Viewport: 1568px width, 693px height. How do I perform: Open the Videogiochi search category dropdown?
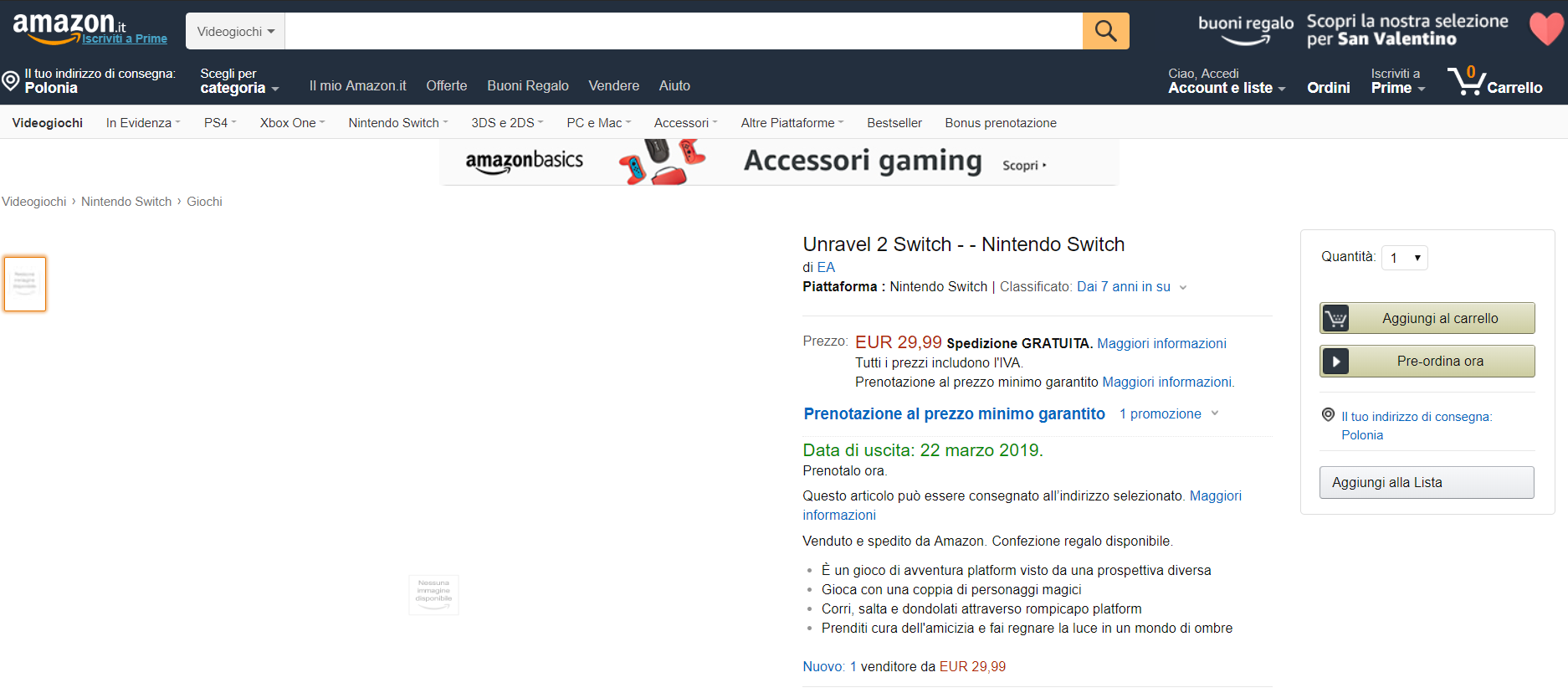pyautogui.click(x=235, y=32)
